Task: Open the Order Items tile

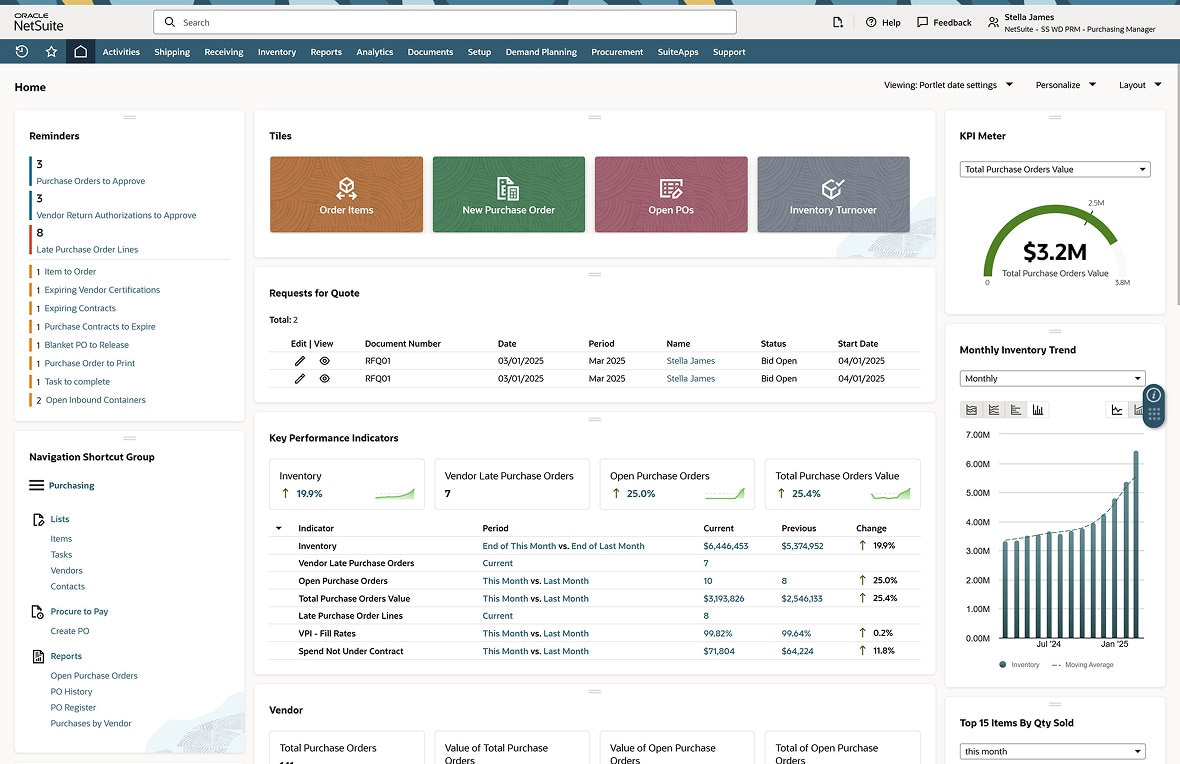Action: pyautogui.click(x=346, y=193)
